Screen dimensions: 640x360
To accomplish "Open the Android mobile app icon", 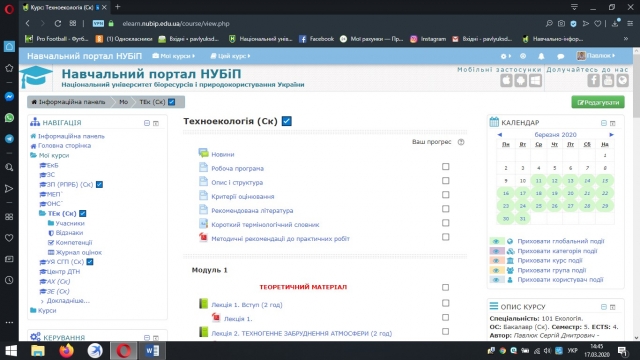I will click(521, 80).
